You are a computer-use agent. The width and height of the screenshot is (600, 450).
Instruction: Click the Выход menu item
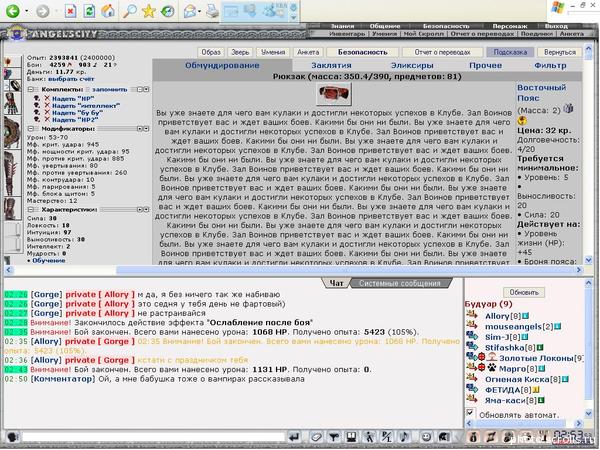556,26
